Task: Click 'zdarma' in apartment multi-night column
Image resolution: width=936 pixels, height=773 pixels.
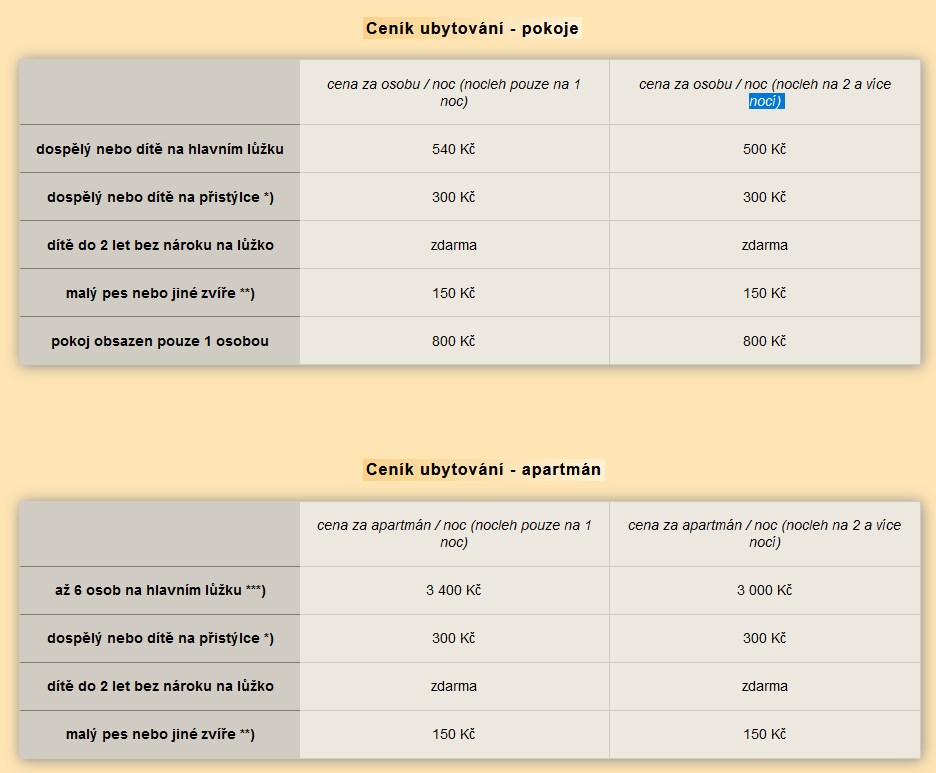Action: (765, 686)
